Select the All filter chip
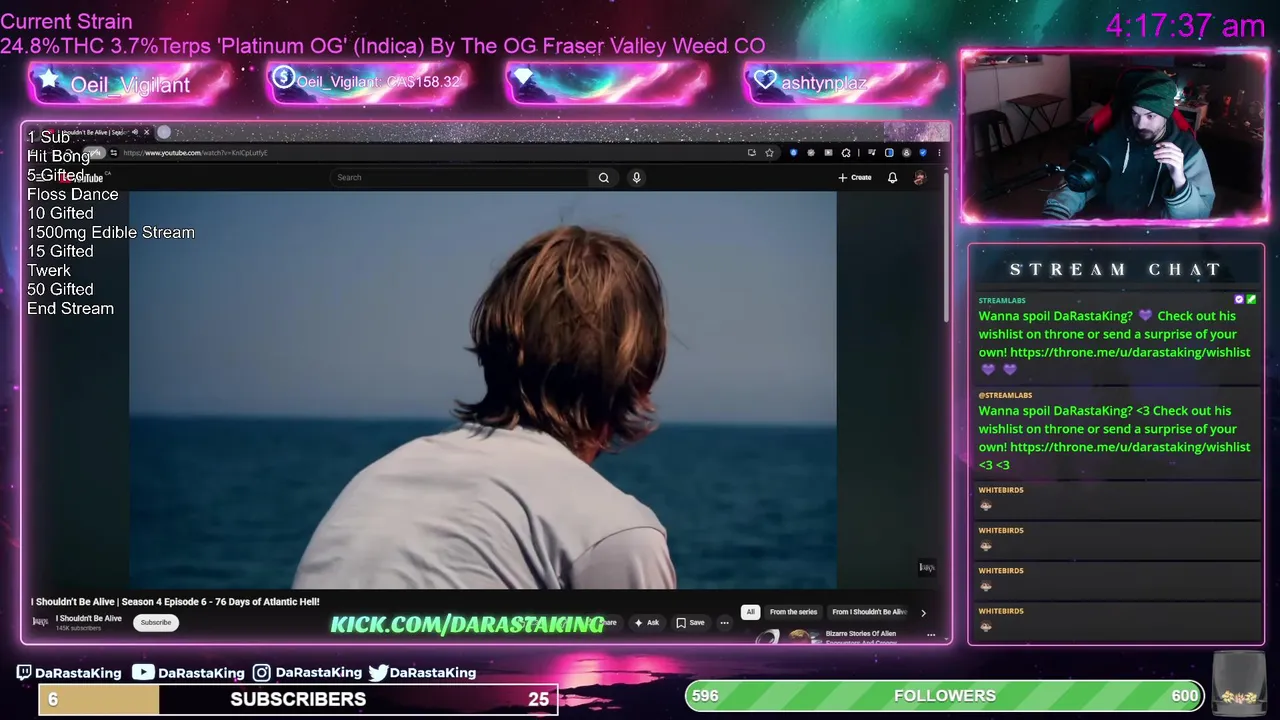The width and height of the screenshot is (1280, 720). (750, 612)
